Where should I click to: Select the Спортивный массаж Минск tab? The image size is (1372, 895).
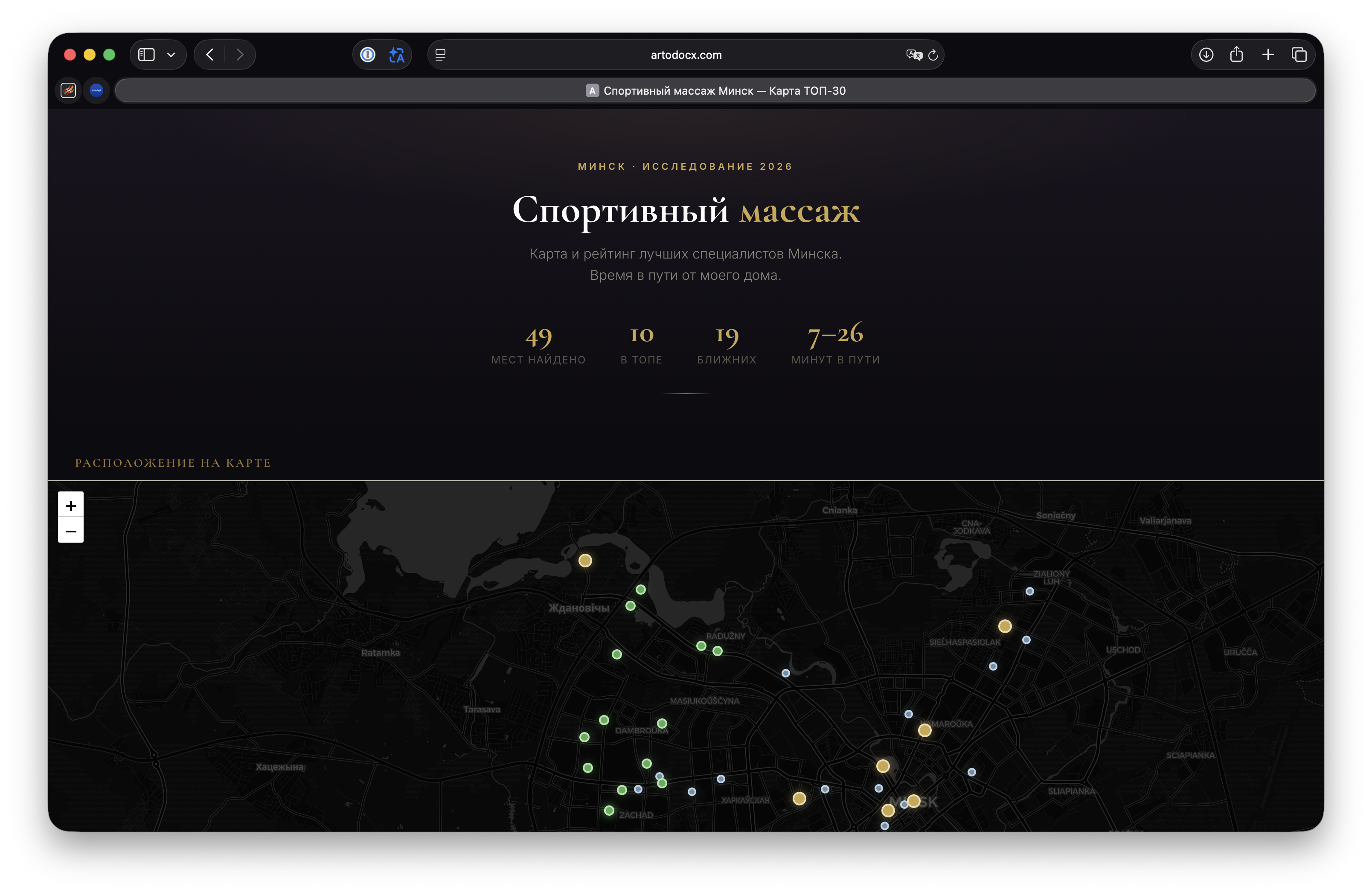click(715, 90)
